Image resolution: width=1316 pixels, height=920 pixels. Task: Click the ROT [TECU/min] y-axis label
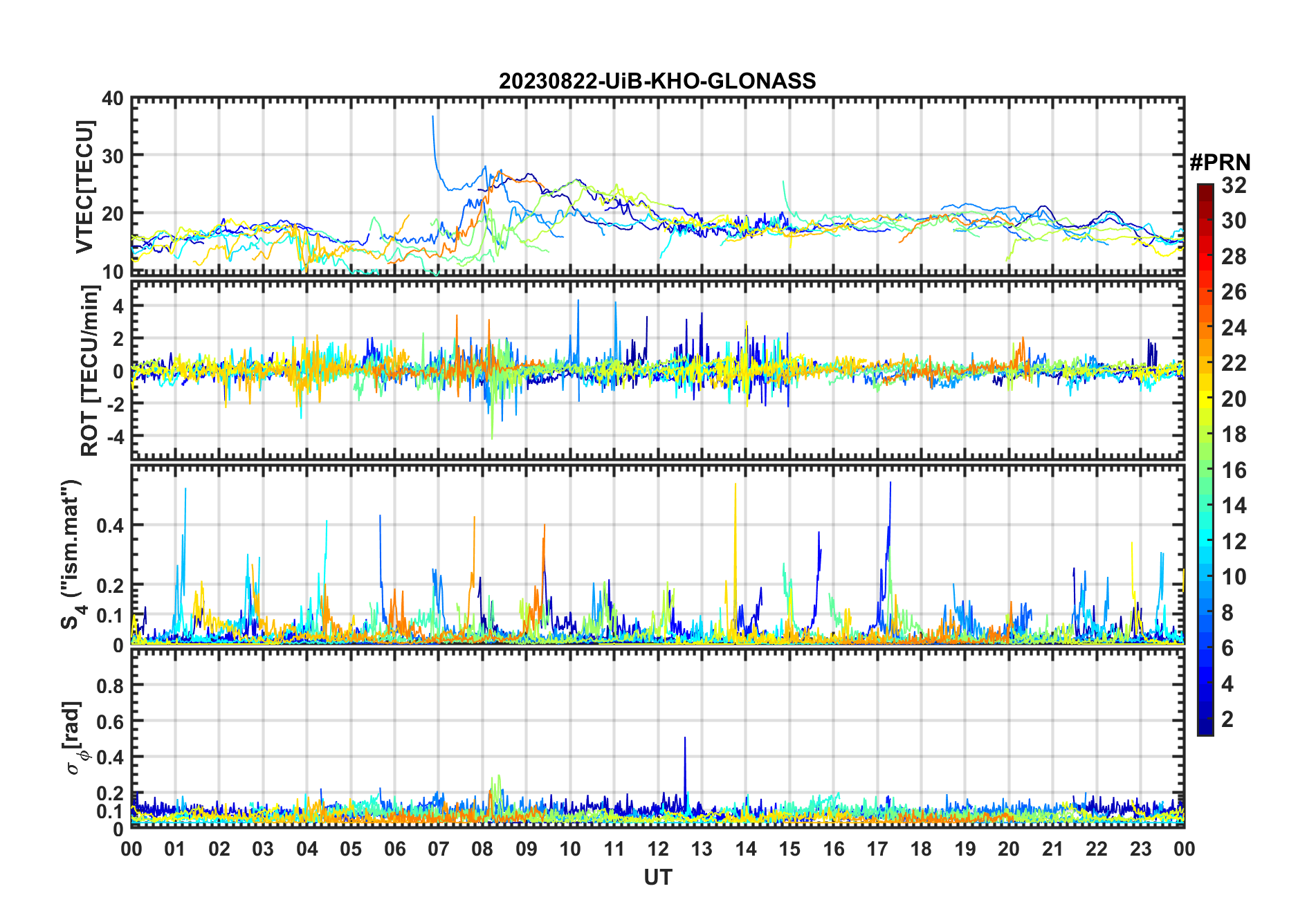pos(89,370)
